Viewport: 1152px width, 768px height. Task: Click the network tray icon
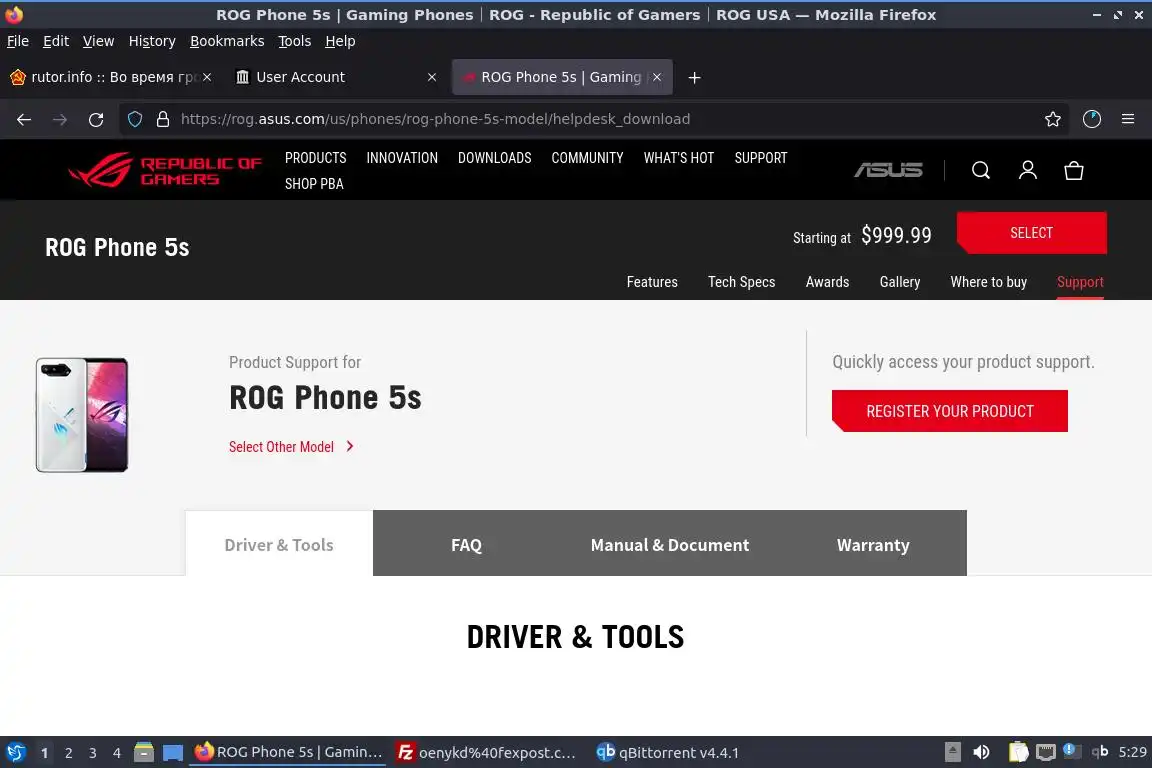click(x=1045, y=752)
